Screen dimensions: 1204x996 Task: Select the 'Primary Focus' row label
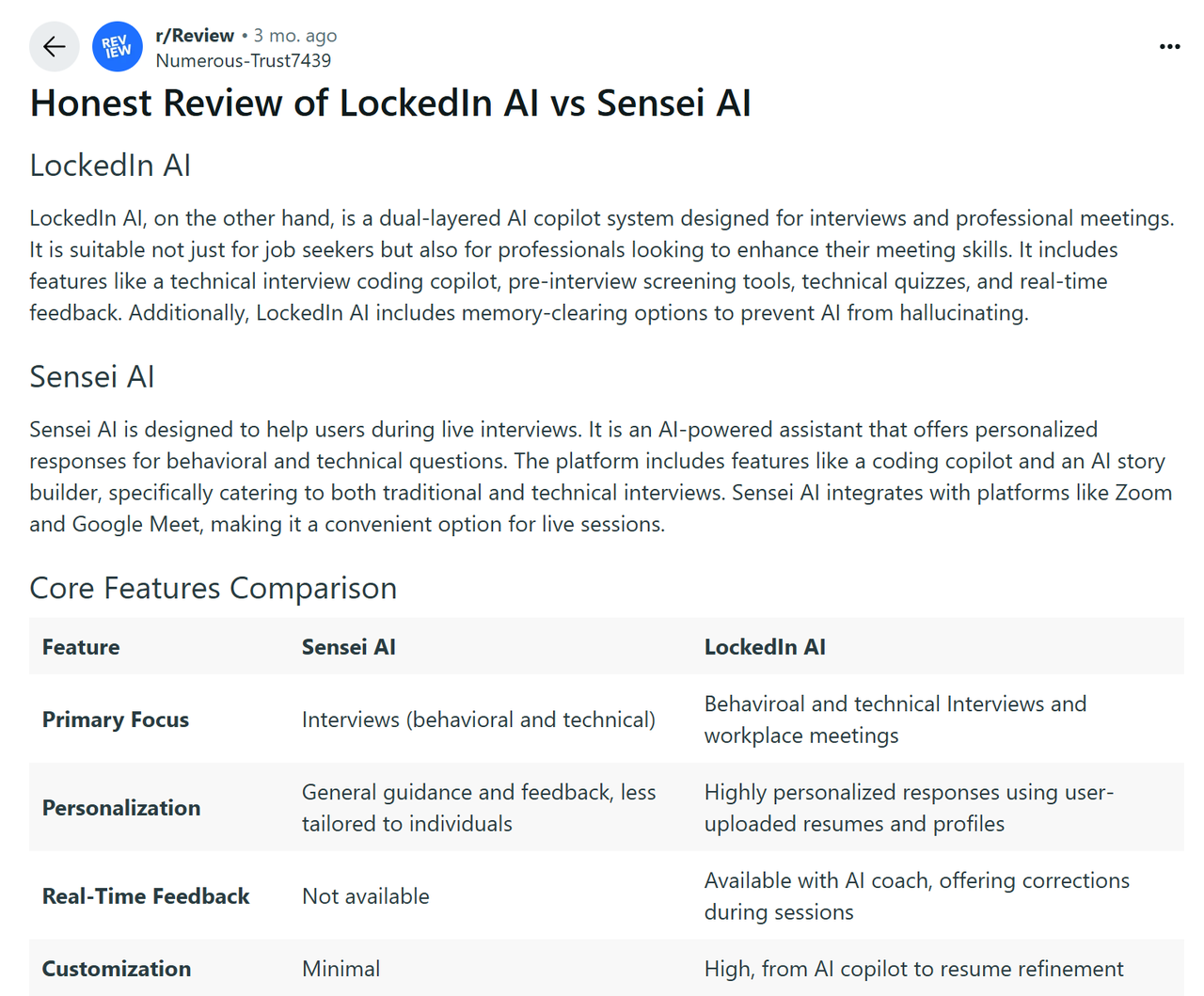116,719
